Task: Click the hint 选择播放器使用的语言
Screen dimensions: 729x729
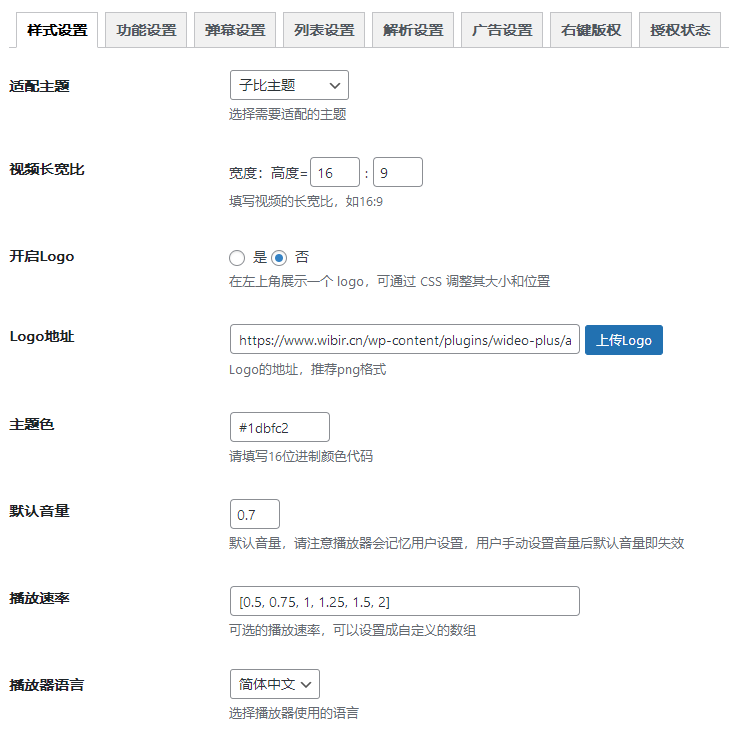Action: pyautogui.click(x=294, y=713)
